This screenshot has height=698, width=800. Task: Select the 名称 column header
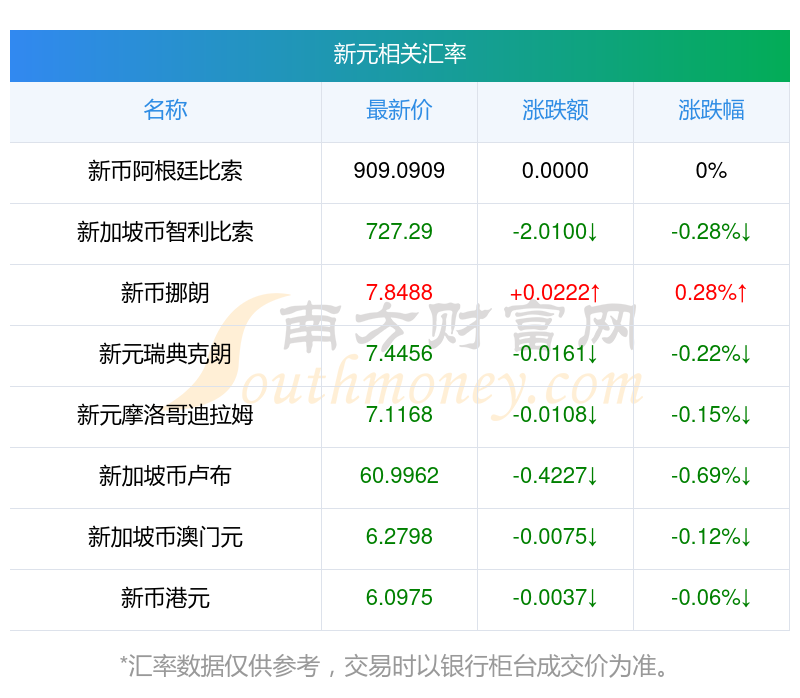point(165,110)
